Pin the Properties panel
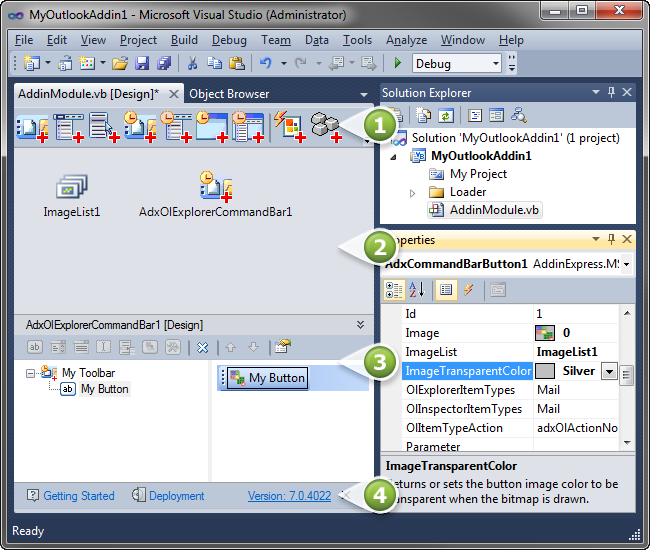This screenshot has width=650, height=550. [611, 239]
